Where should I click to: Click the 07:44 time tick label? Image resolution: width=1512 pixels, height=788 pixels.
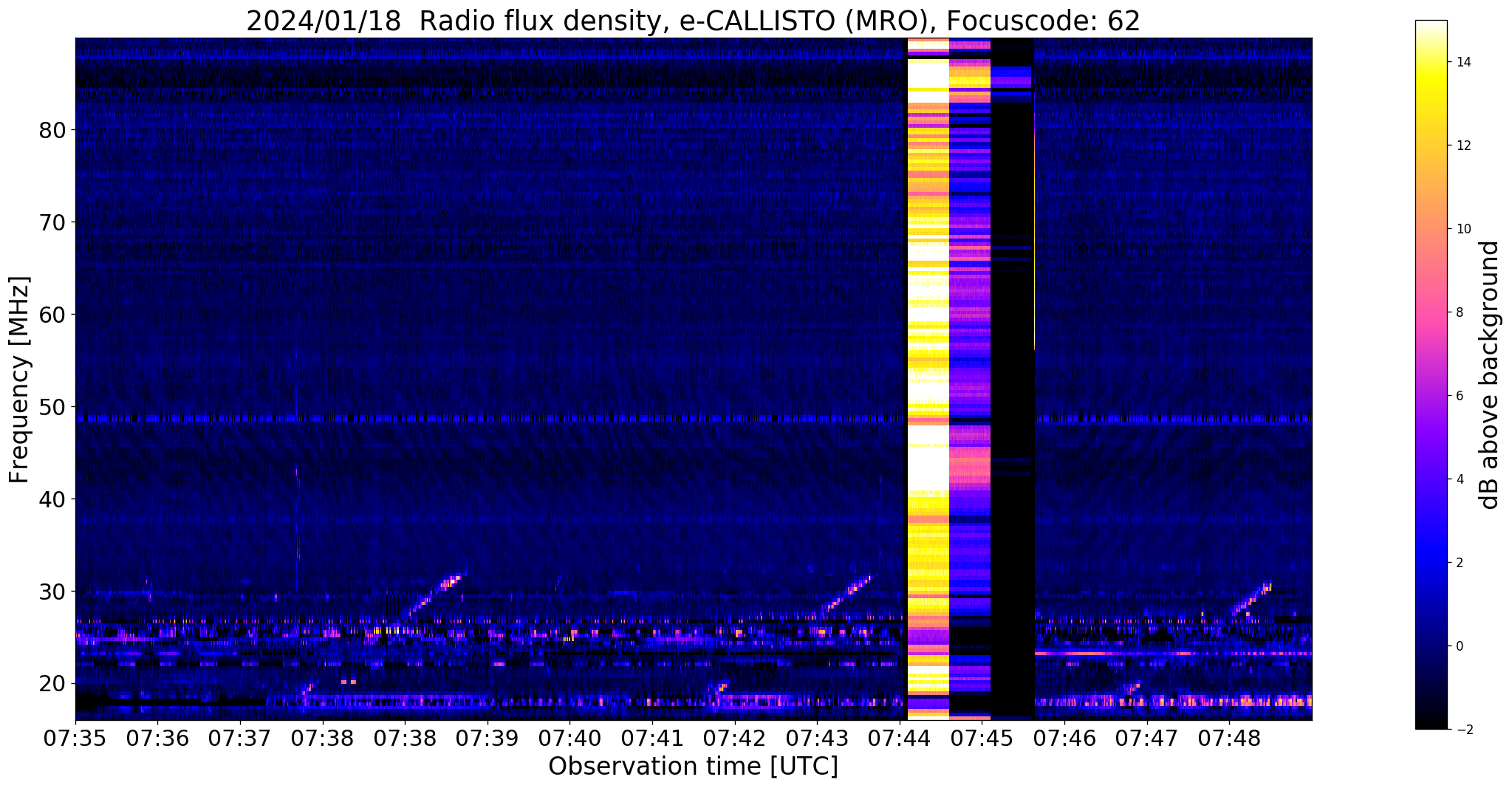(x=899, y=738)
